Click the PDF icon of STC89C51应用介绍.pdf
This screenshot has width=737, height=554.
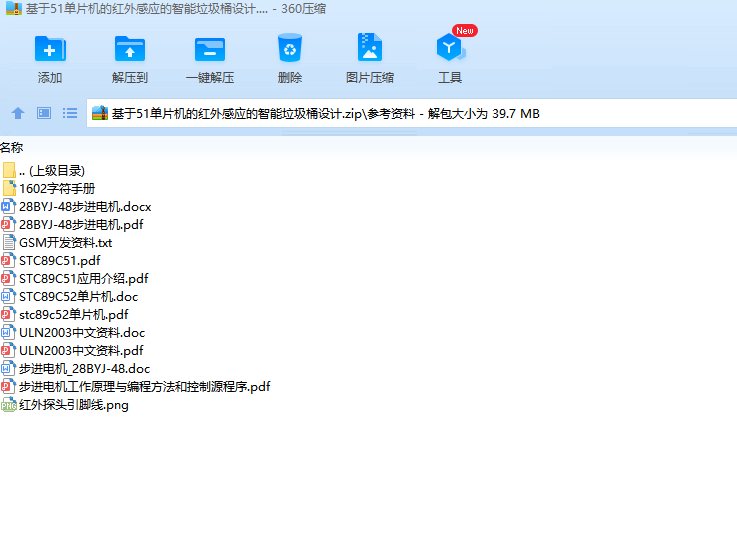click(8, 279)
